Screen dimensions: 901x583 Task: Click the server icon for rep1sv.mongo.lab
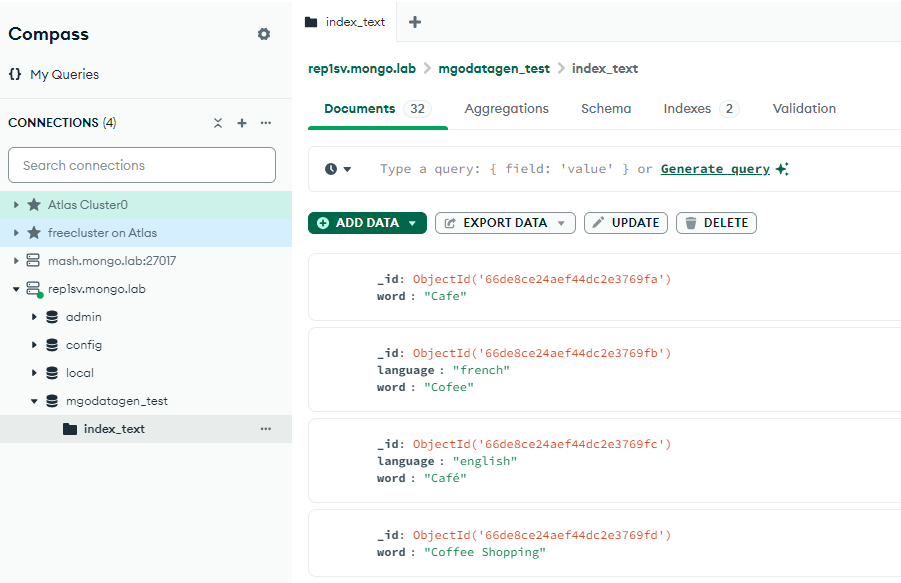pos(34,289)
